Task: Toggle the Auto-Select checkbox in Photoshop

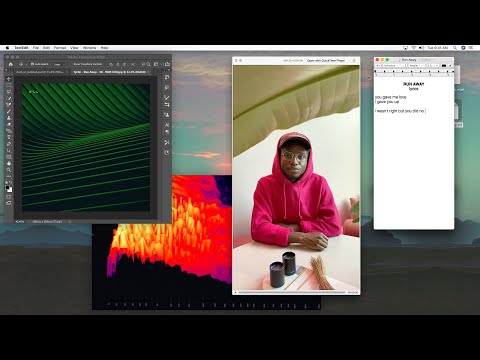Action: (x=32, y=64)
